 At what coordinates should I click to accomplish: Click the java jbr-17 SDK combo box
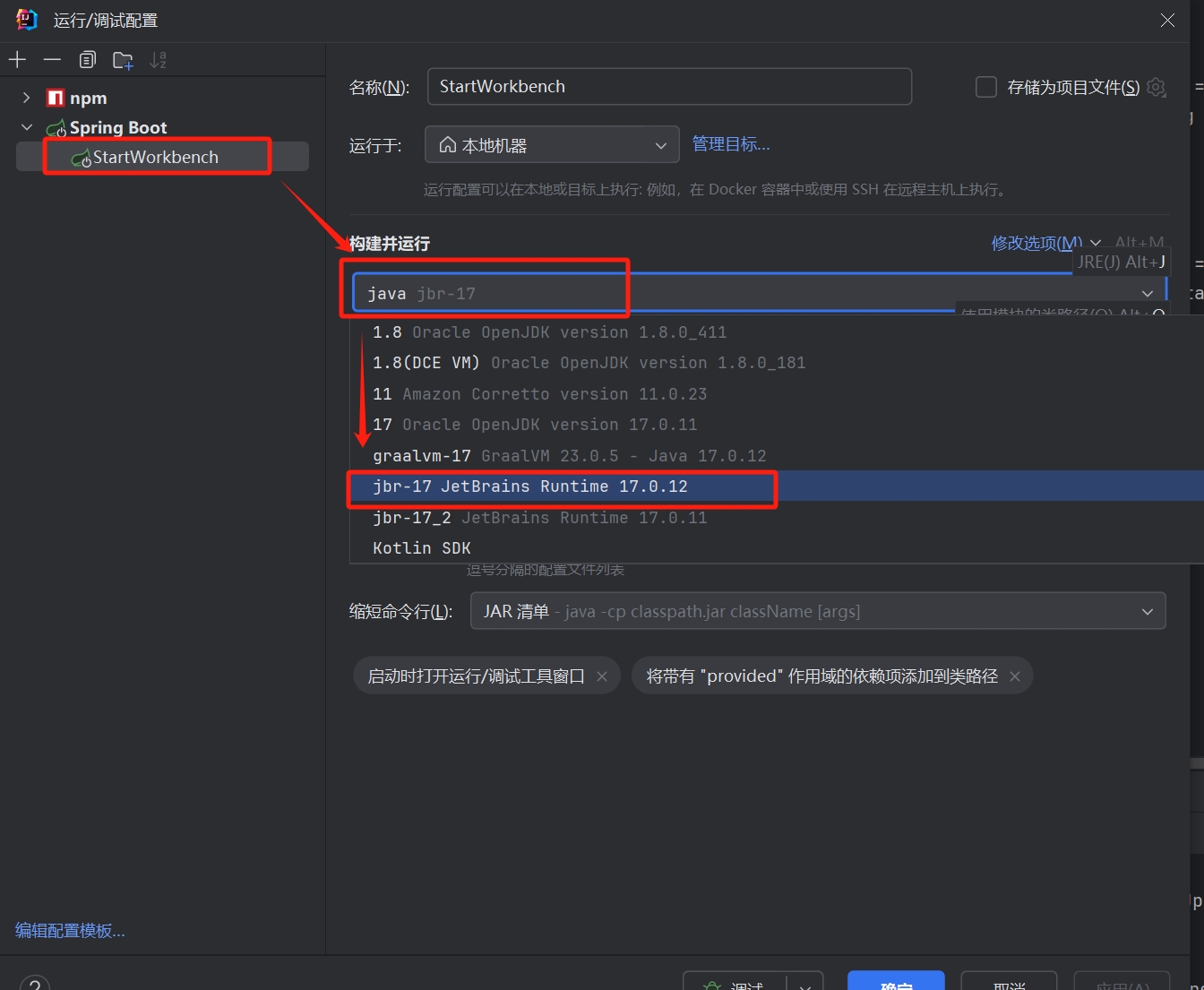[760, 293]
